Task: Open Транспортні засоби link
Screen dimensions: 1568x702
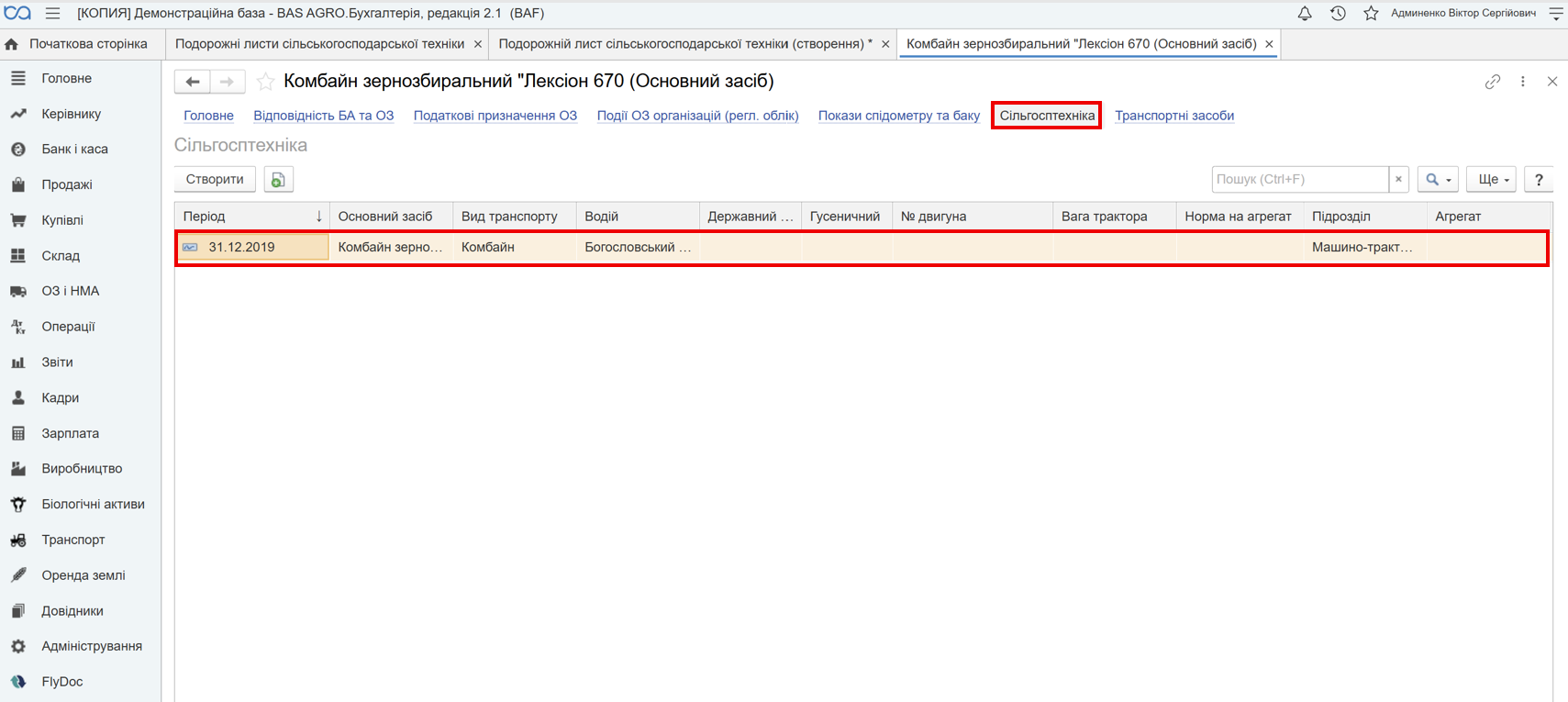Action: point(1174,116)
